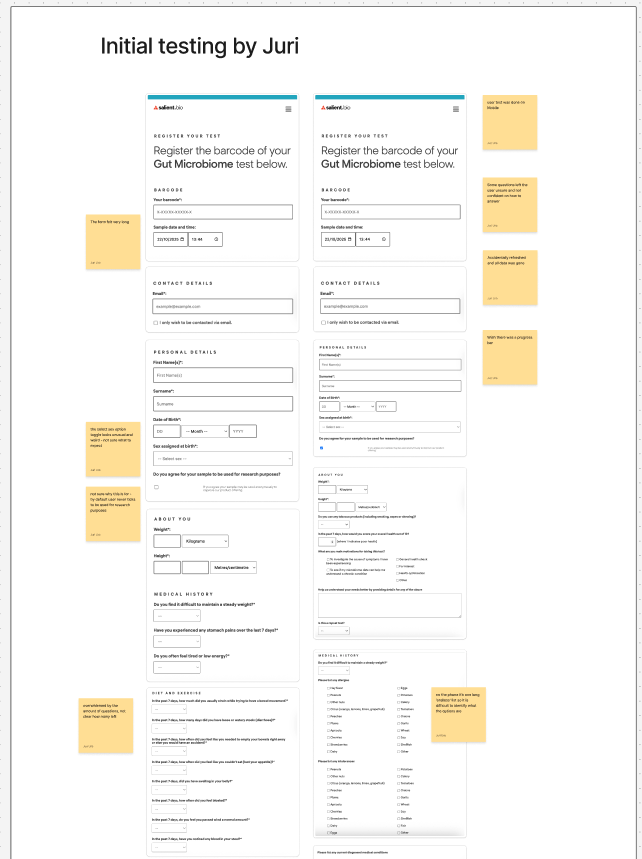This screenshot has height=859, width=642.
Task: Open the Month dropdown in the left mockup
Action: coord(205,432)
